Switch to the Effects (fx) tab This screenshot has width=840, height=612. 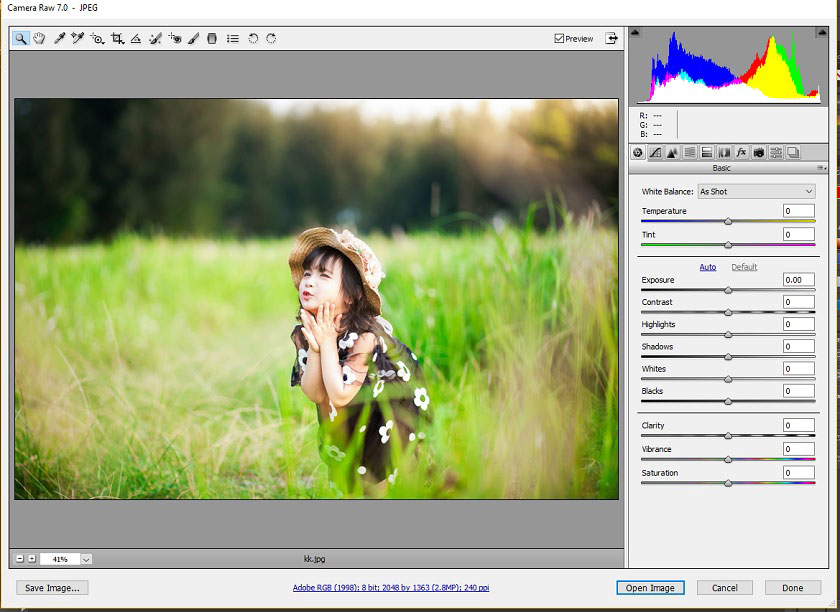(741, 153)
